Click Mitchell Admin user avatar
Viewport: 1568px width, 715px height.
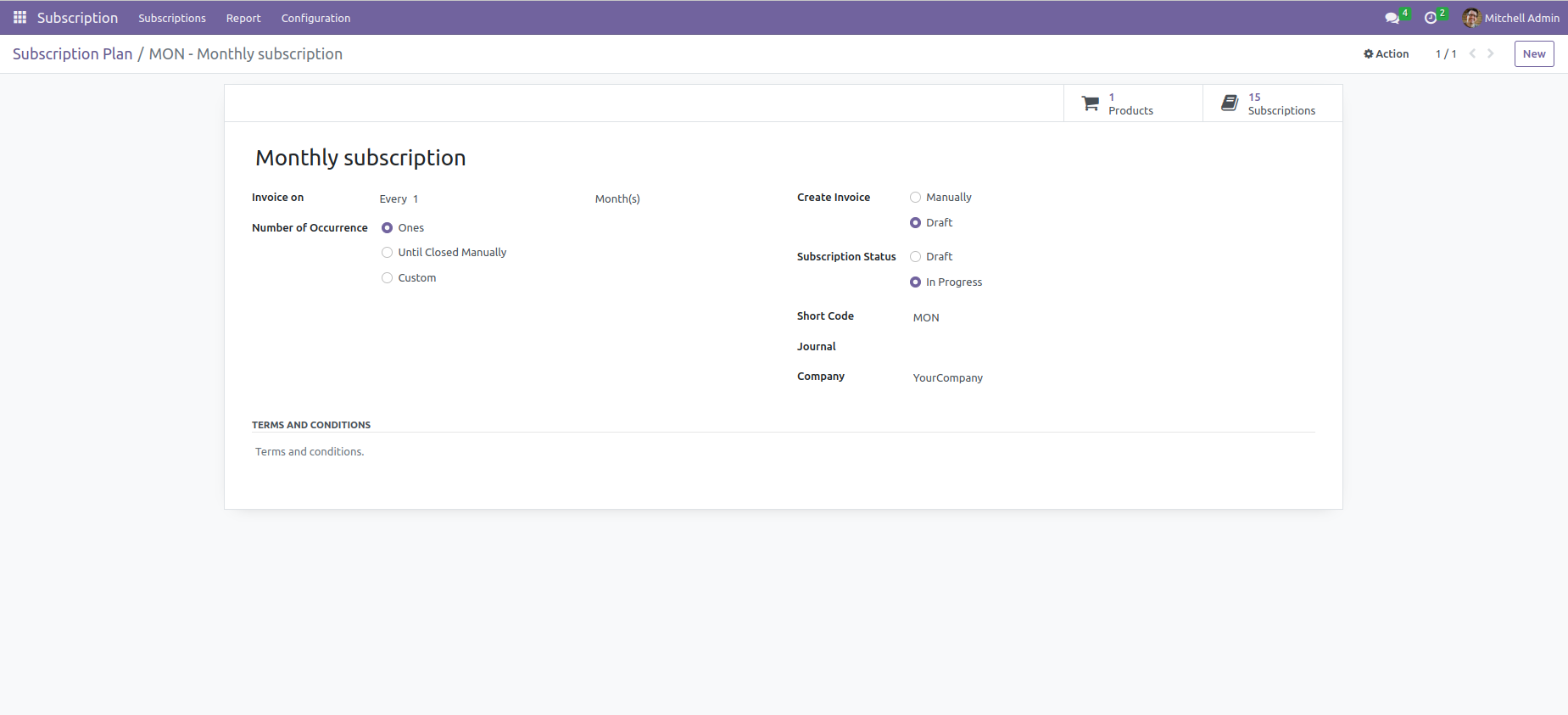pyautogui.click(x=1471, y=18)
